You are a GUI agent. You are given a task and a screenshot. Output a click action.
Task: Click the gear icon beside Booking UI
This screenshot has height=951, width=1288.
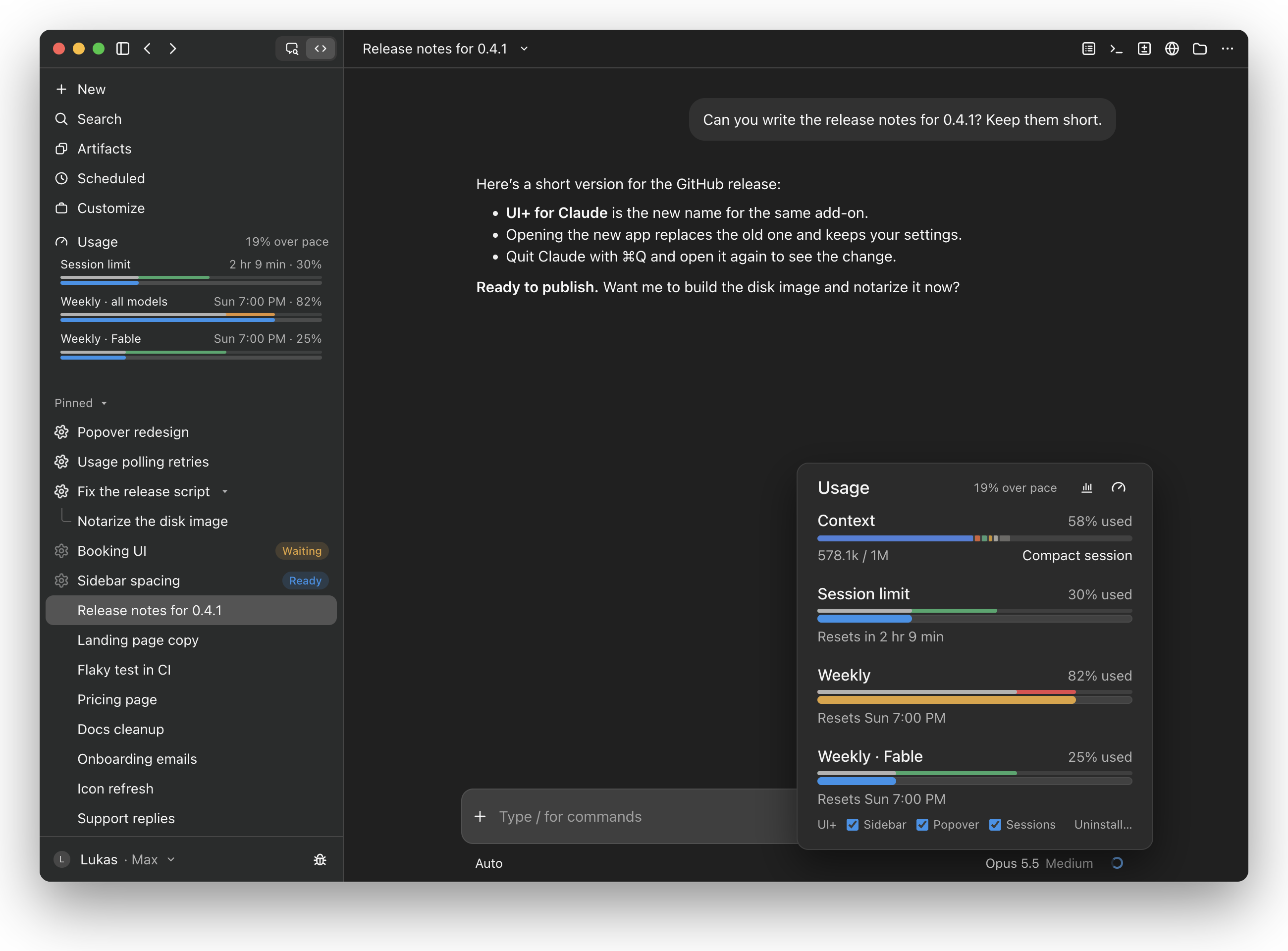point(61,551)
